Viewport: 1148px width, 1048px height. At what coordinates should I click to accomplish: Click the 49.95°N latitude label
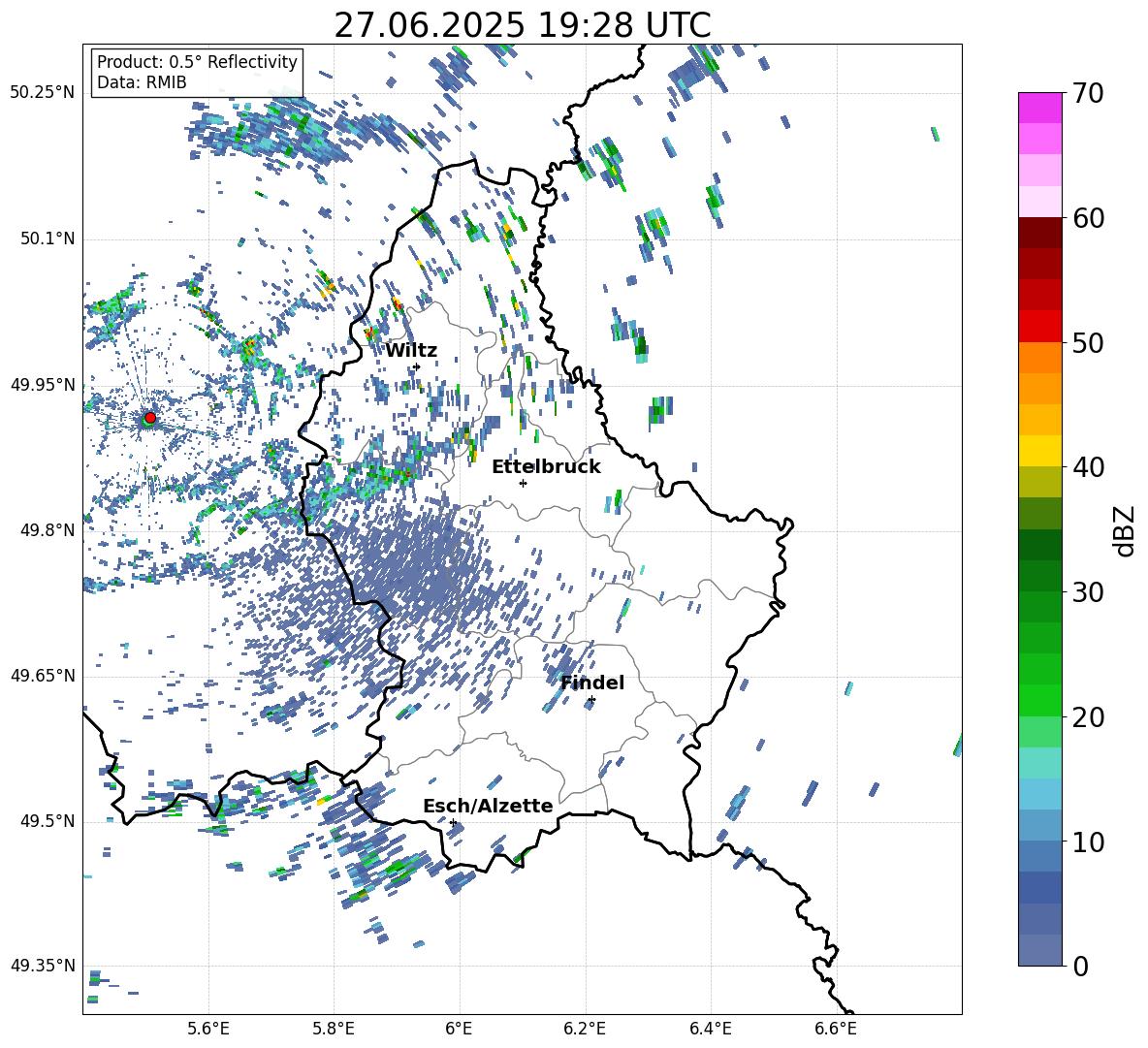coord(43,385)
